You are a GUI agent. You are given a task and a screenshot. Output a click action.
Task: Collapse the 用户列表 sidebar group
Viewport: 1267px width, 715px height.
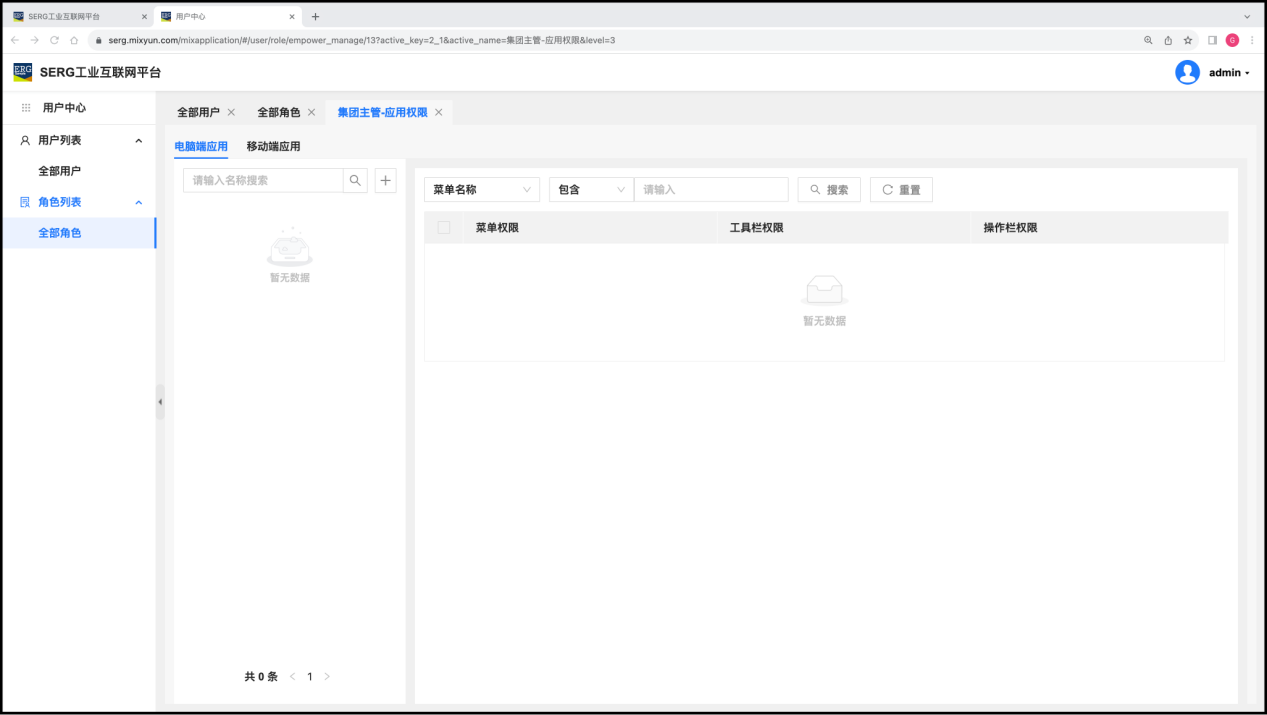[138, 141]
